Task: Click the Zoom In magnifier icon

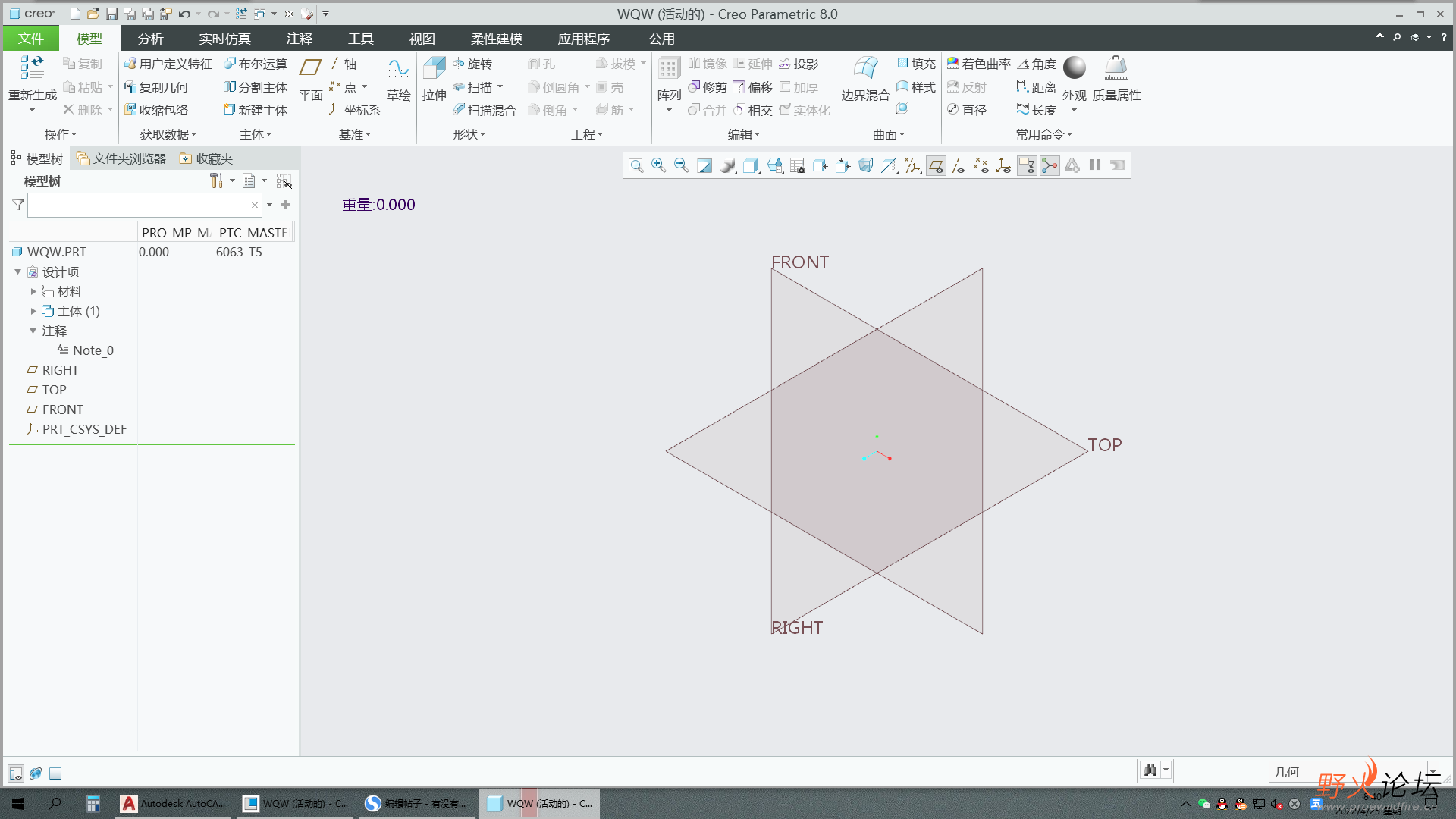Action: tap(658, 165)
